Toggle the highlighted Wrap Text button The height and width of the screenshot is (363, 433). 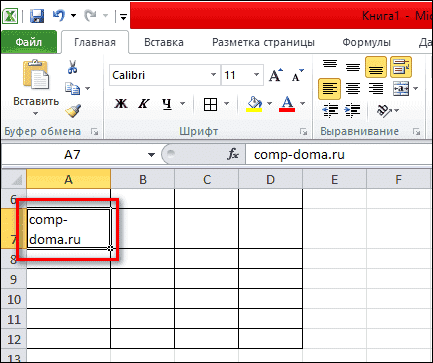tap(401, 67)
